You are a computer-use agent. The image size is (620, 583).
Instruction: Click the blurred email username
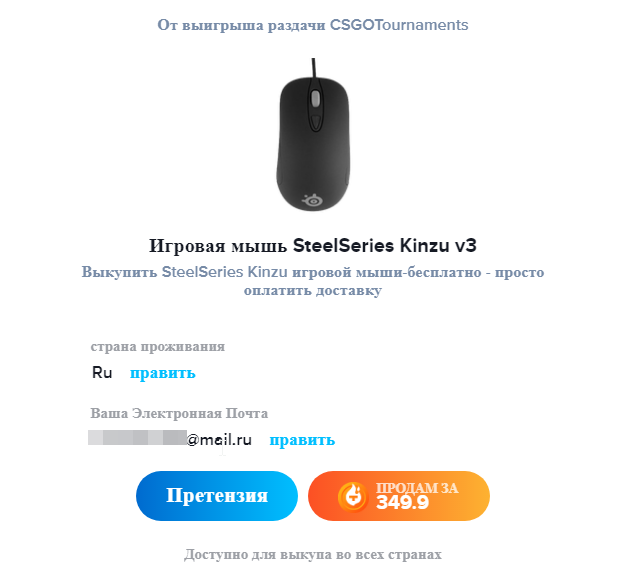point(137,438)
